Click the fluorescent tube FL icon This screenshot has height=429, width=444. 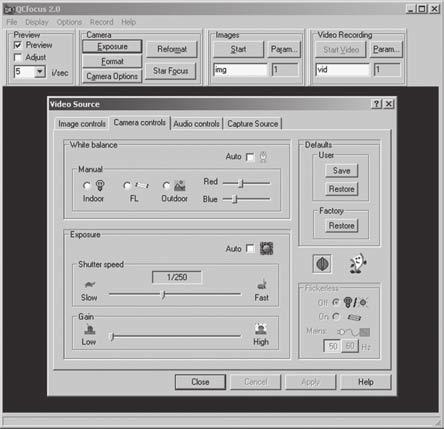tap(142, 185)
